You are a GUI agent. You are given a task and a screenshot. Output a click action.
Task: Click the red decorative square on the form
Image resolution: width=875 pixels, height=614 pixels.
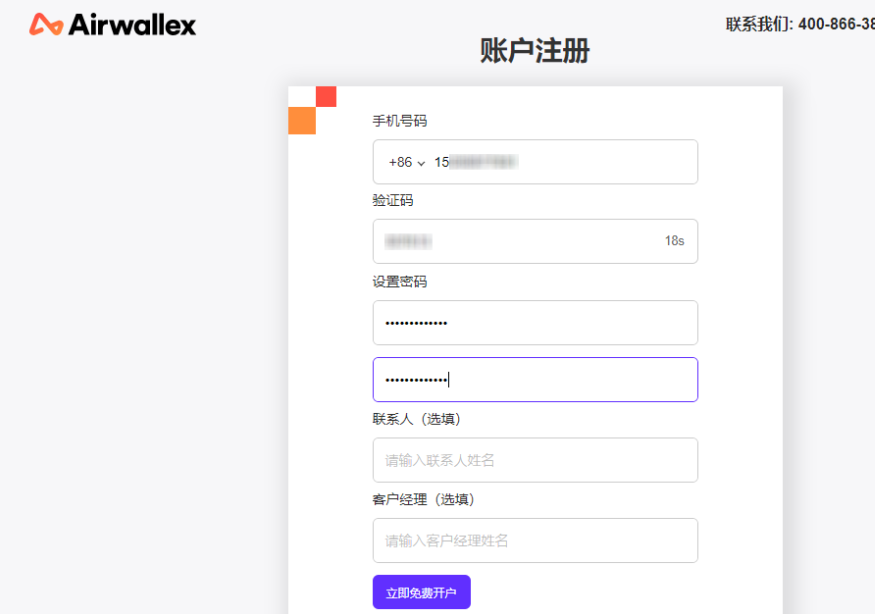326,96
